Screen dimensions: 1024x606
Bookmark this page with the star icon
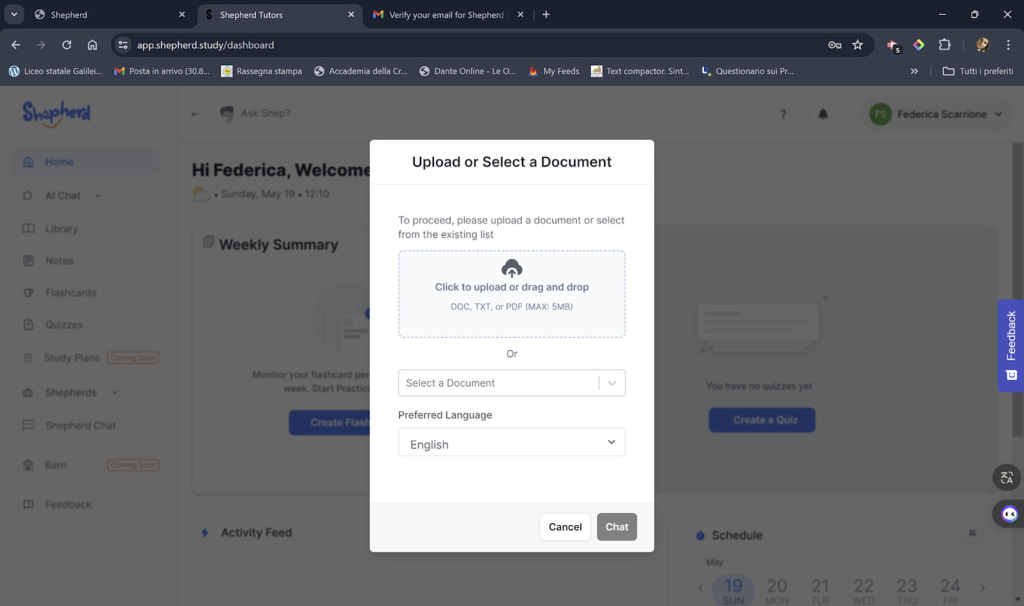tap(857, 45)
